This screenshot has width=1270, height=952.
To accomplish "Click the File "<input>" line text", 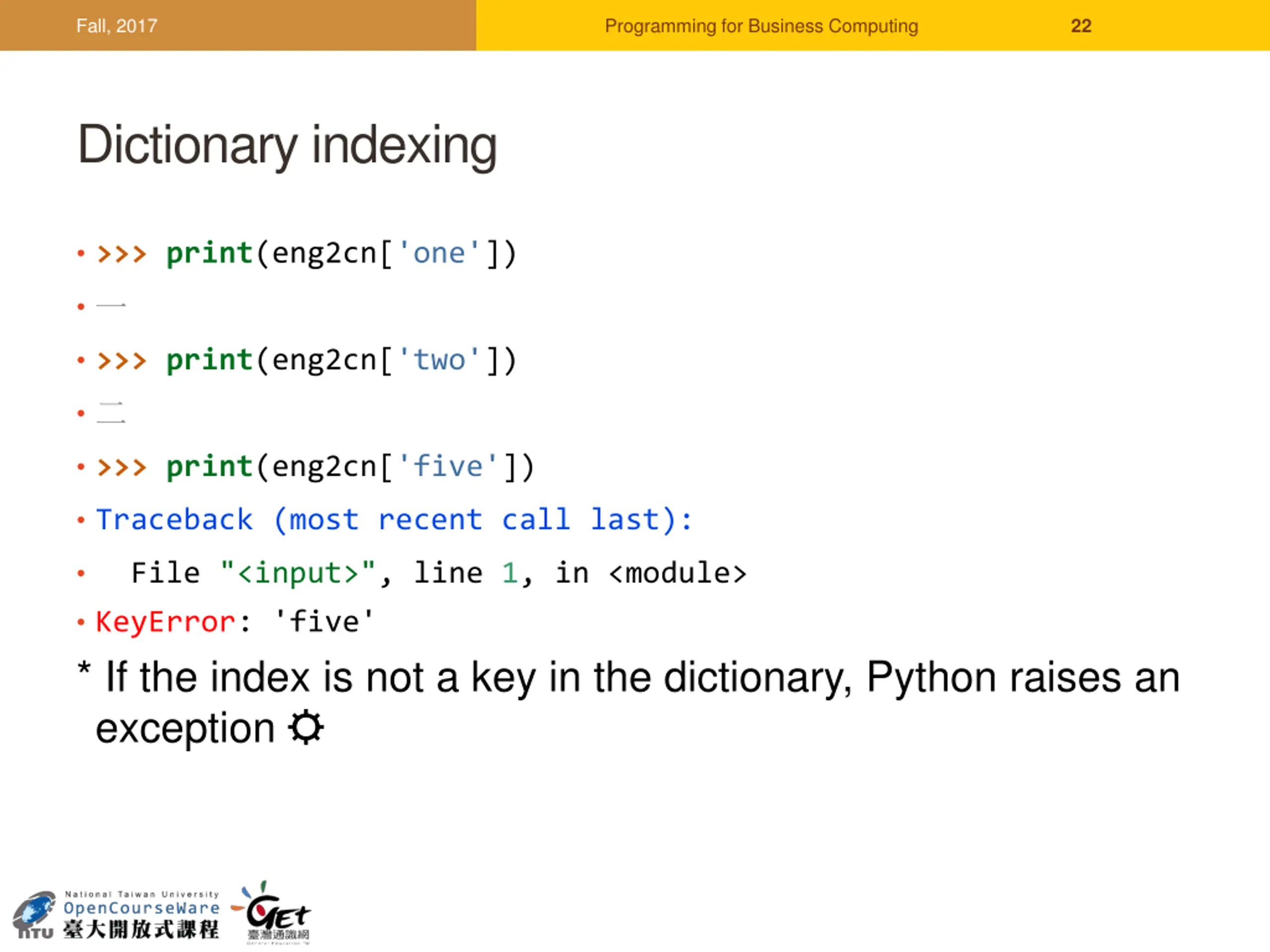I will 439,573.
